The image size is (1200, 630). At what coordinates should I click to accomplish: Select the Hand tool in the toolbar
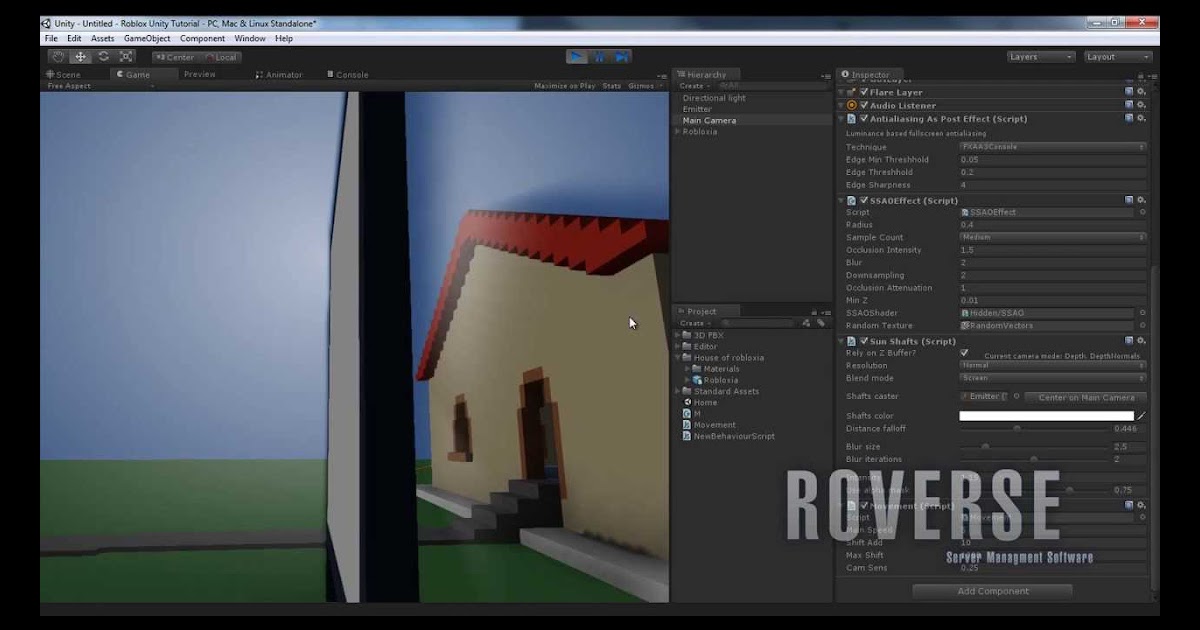coord(58,57)
